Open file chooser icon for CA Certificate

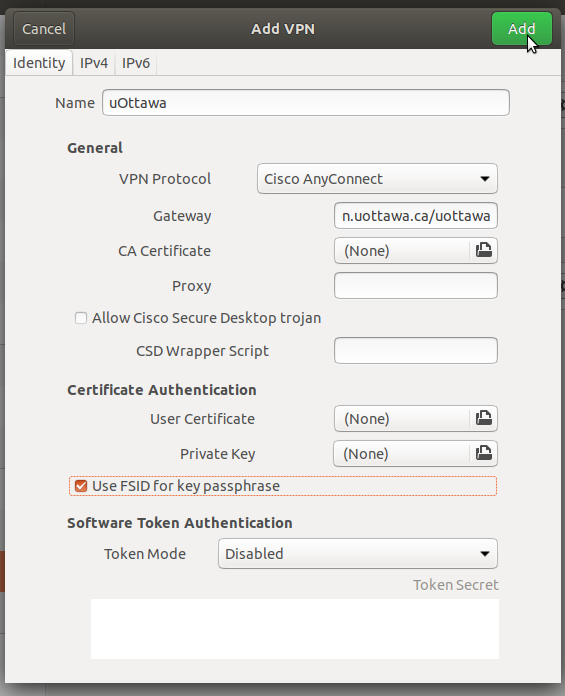483,250
